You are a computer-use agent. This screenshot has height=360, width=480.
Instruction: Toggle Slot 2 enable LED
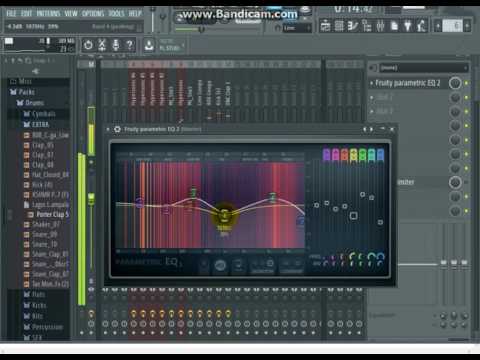point(467,97)
